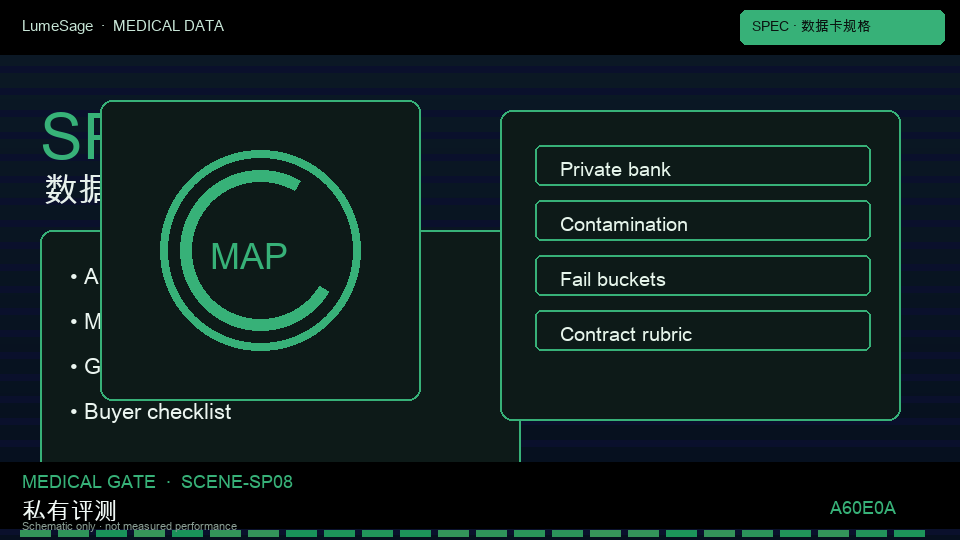Viewport: 960px width, 540px height.
Task: Click the SPEC 数据卡规格 badge
Action: coord(842,27)
